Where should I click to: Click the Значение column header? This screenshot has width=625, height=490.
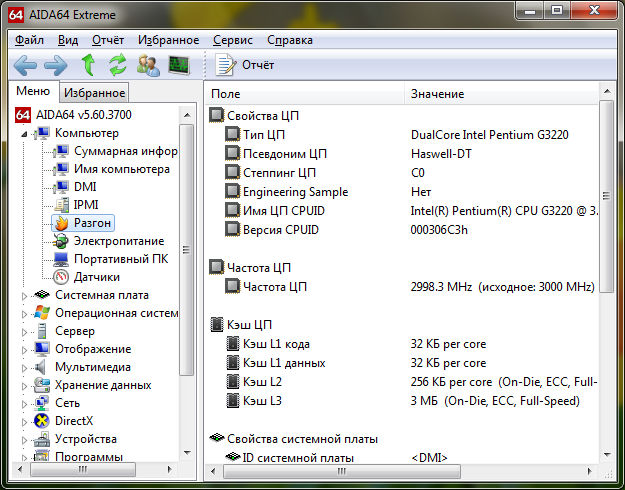[501, 94]
